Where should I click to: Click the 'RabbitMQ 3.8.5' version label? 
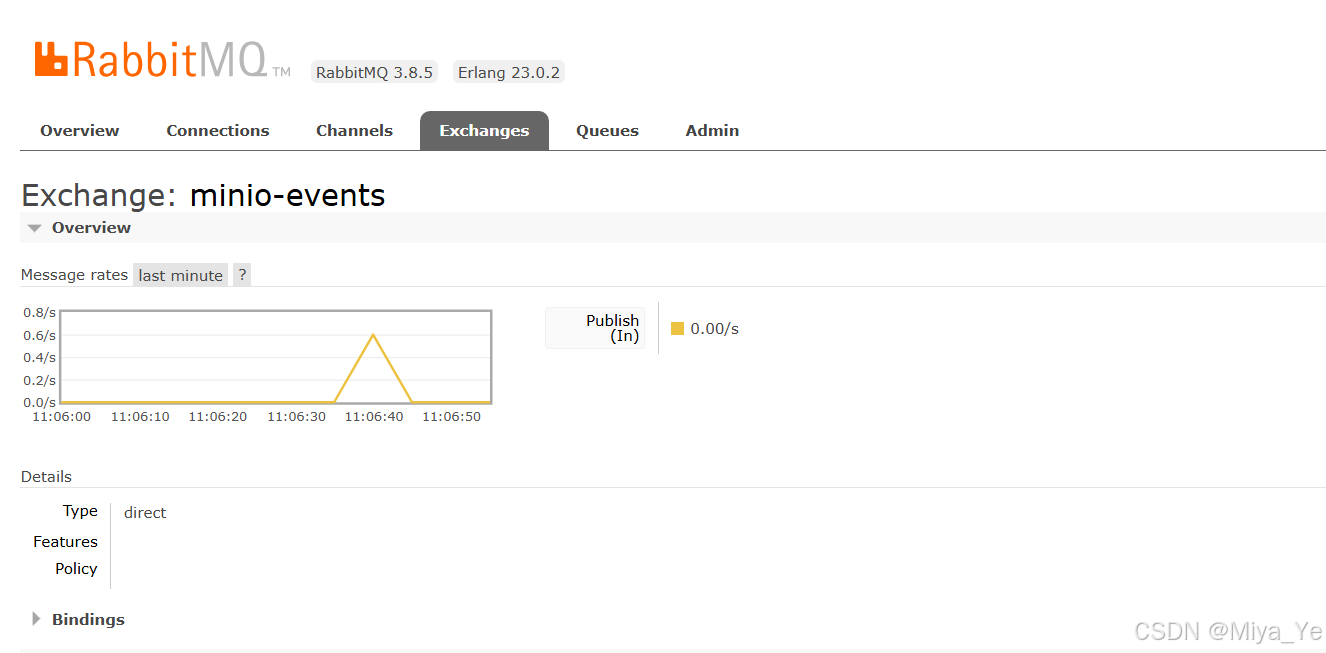pyautogui.click(x=374, y=72)
